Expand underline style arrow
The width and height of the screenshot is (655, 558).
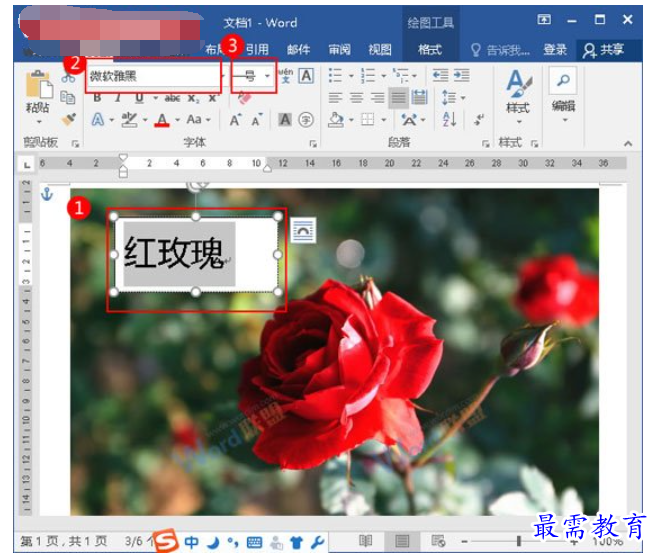[x=155, y=98]
